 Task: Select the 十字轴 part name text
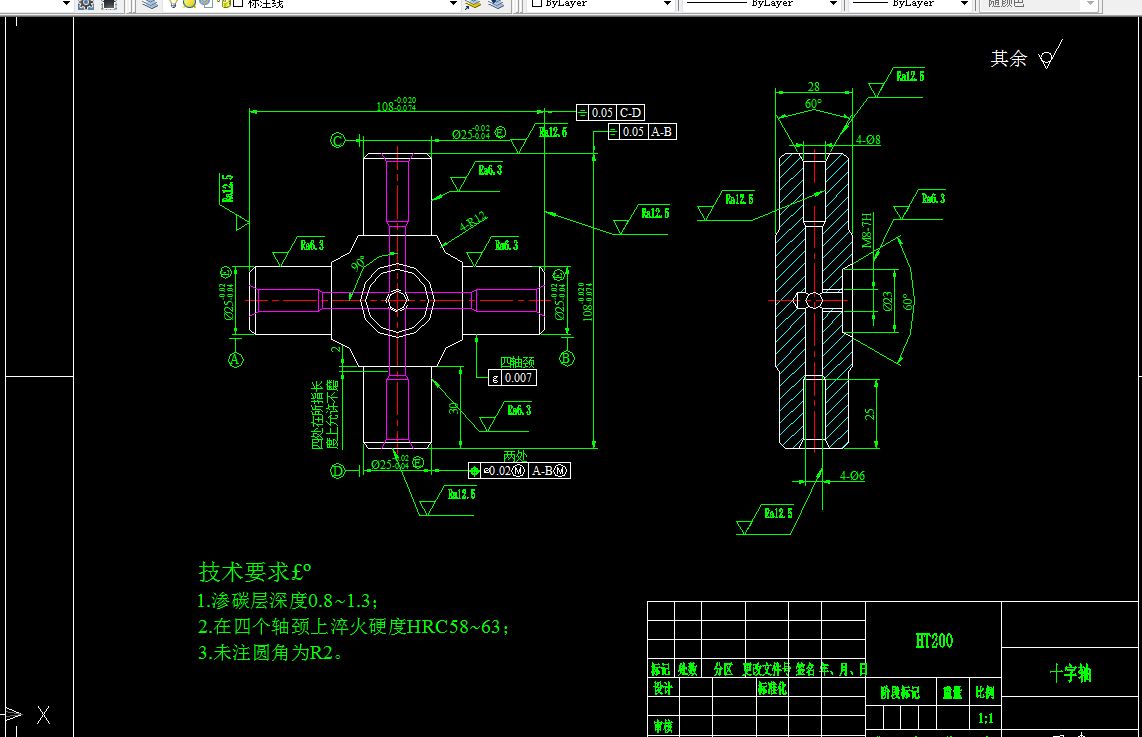[1071, 673]
